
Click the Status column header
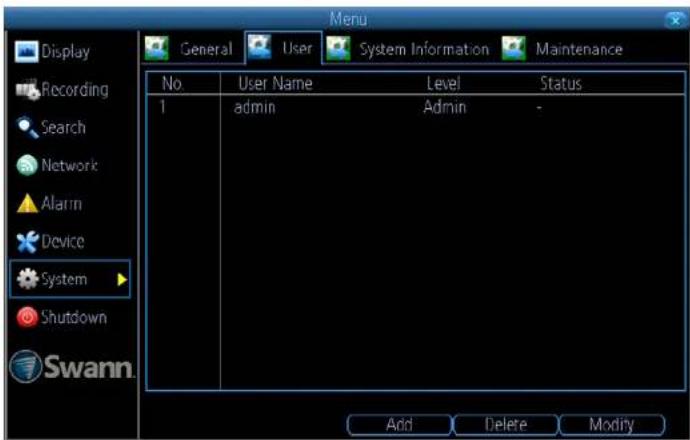pyautogui.click(x=561, y=84)
